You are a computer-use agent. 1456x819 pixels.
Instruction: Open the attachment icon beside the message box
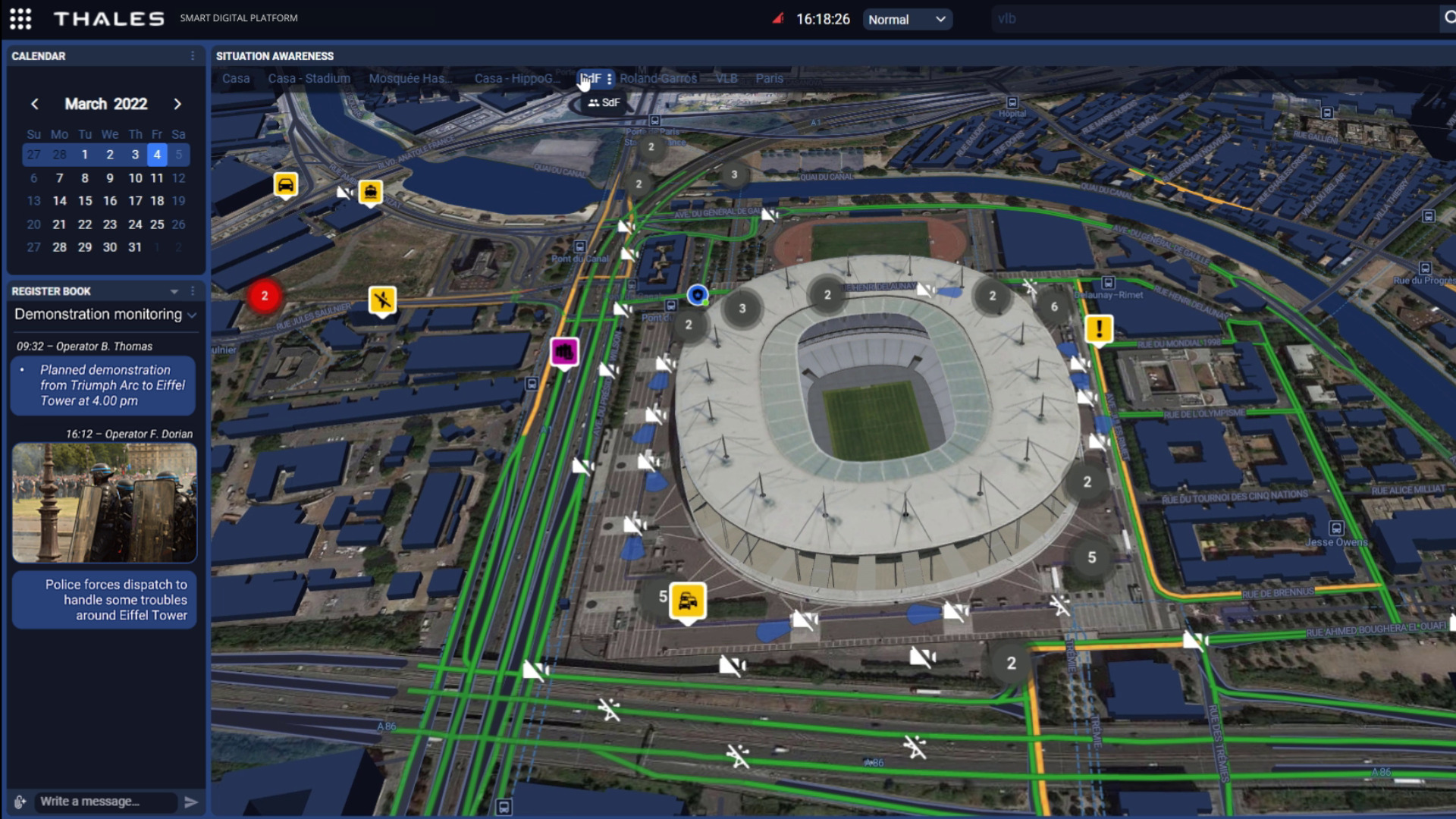20,802
